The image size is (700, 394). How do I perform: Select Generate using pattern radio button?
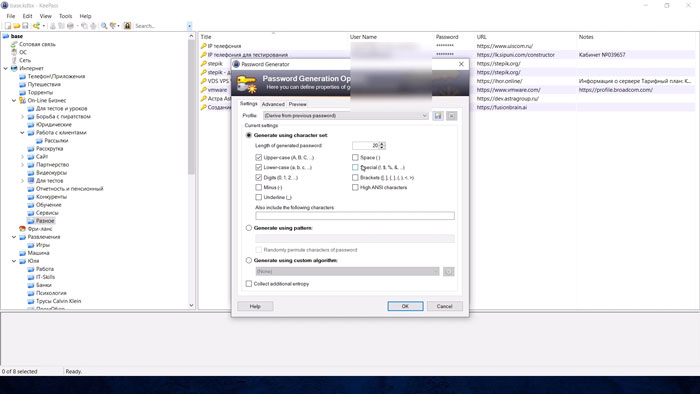tap(249, 228)
